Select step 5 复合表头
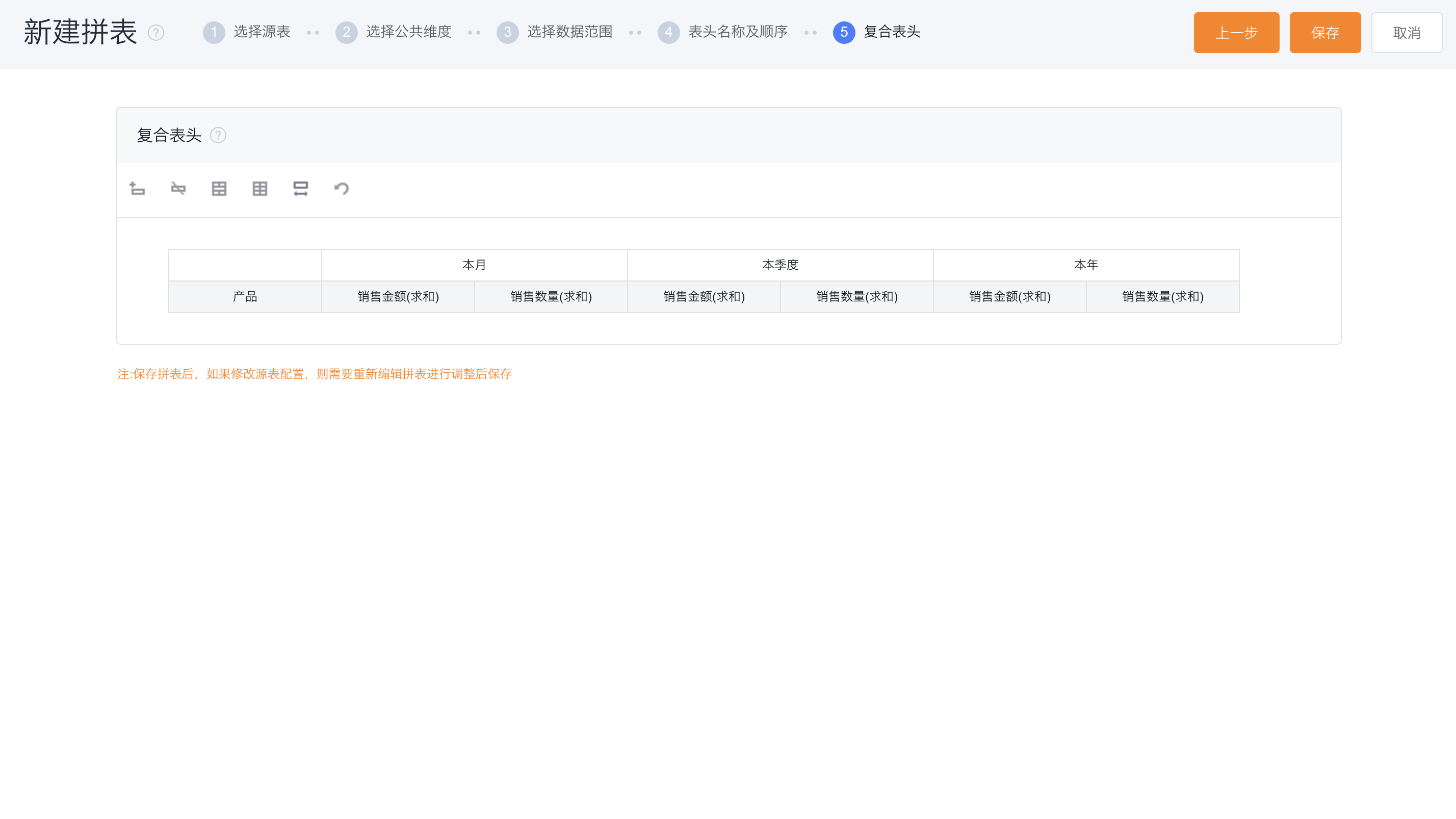1456x819 pixels. pyautogui.click(x=877, y=32)
